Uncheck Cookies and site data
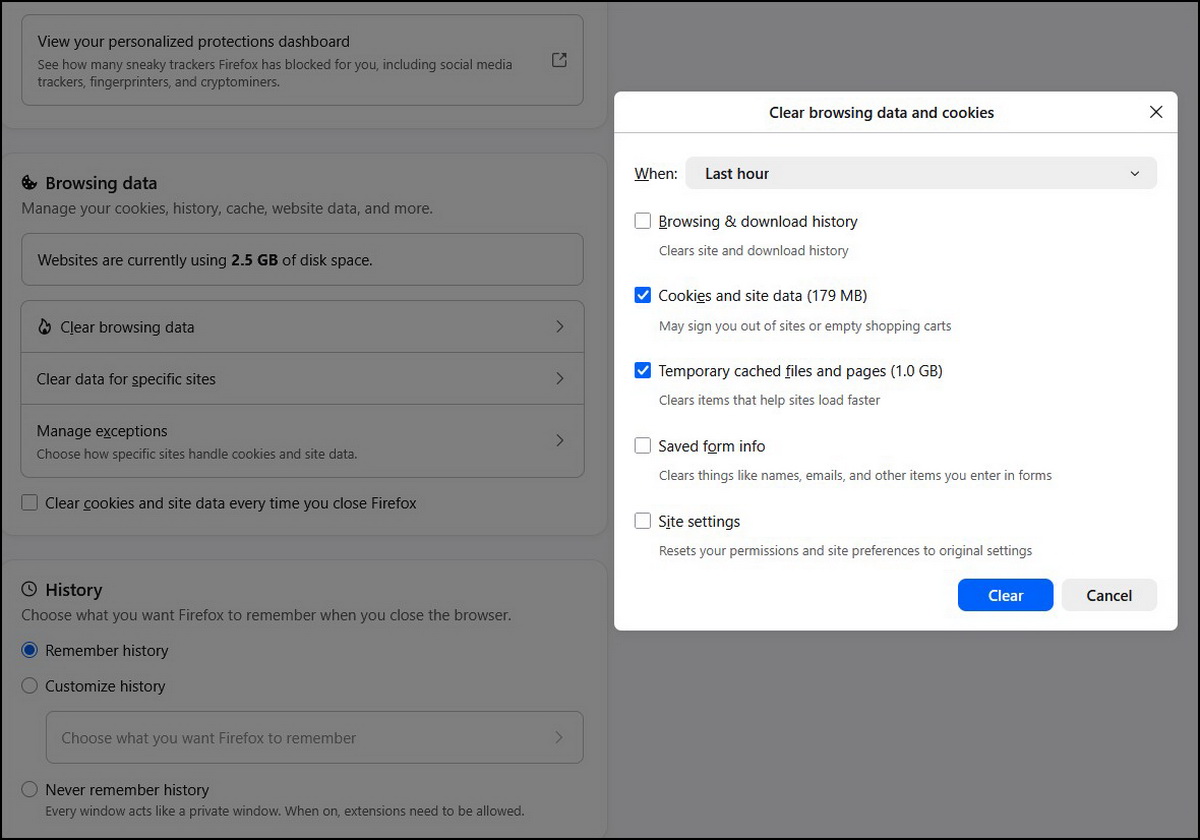 643,295
